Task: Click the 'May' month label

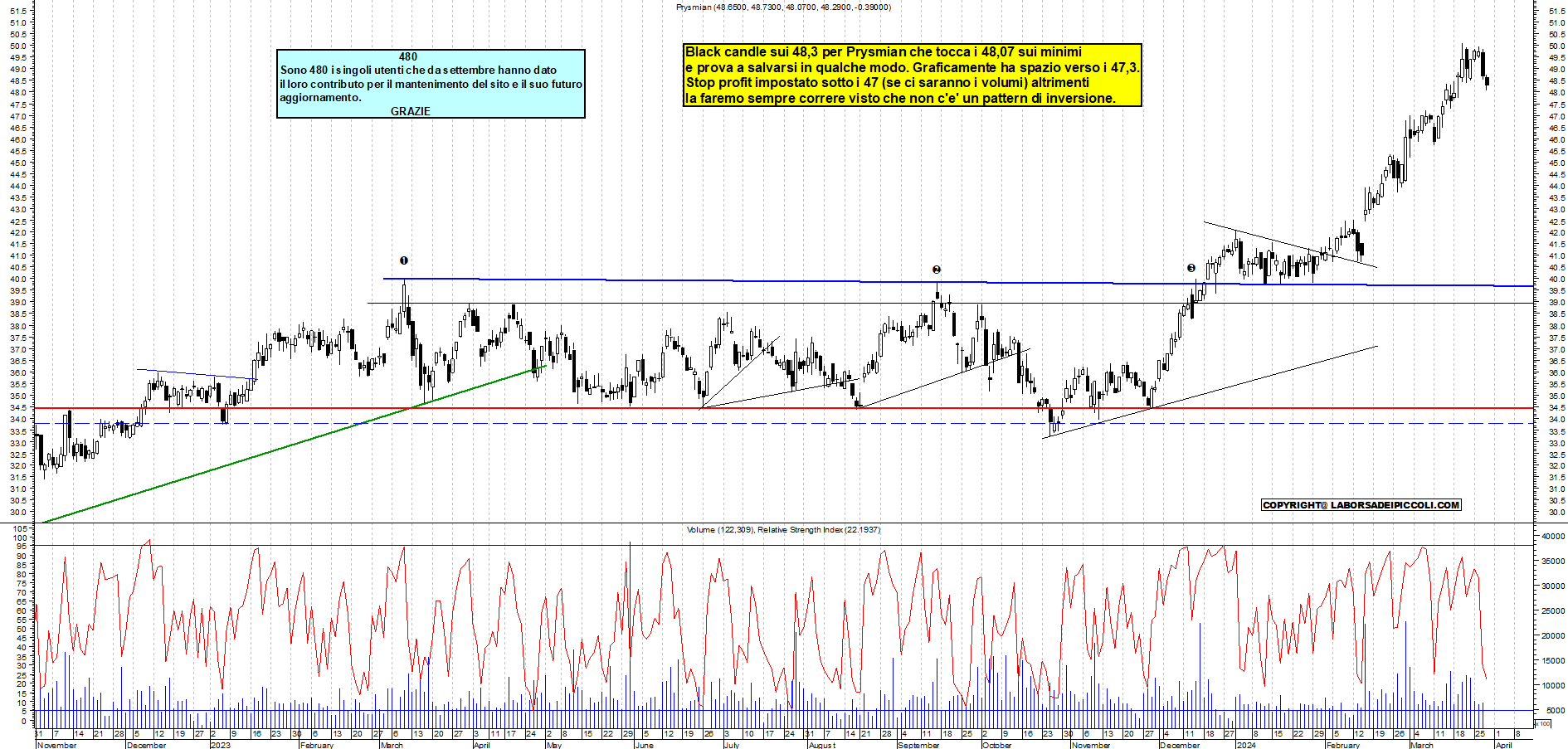Action: pos(554,745)
